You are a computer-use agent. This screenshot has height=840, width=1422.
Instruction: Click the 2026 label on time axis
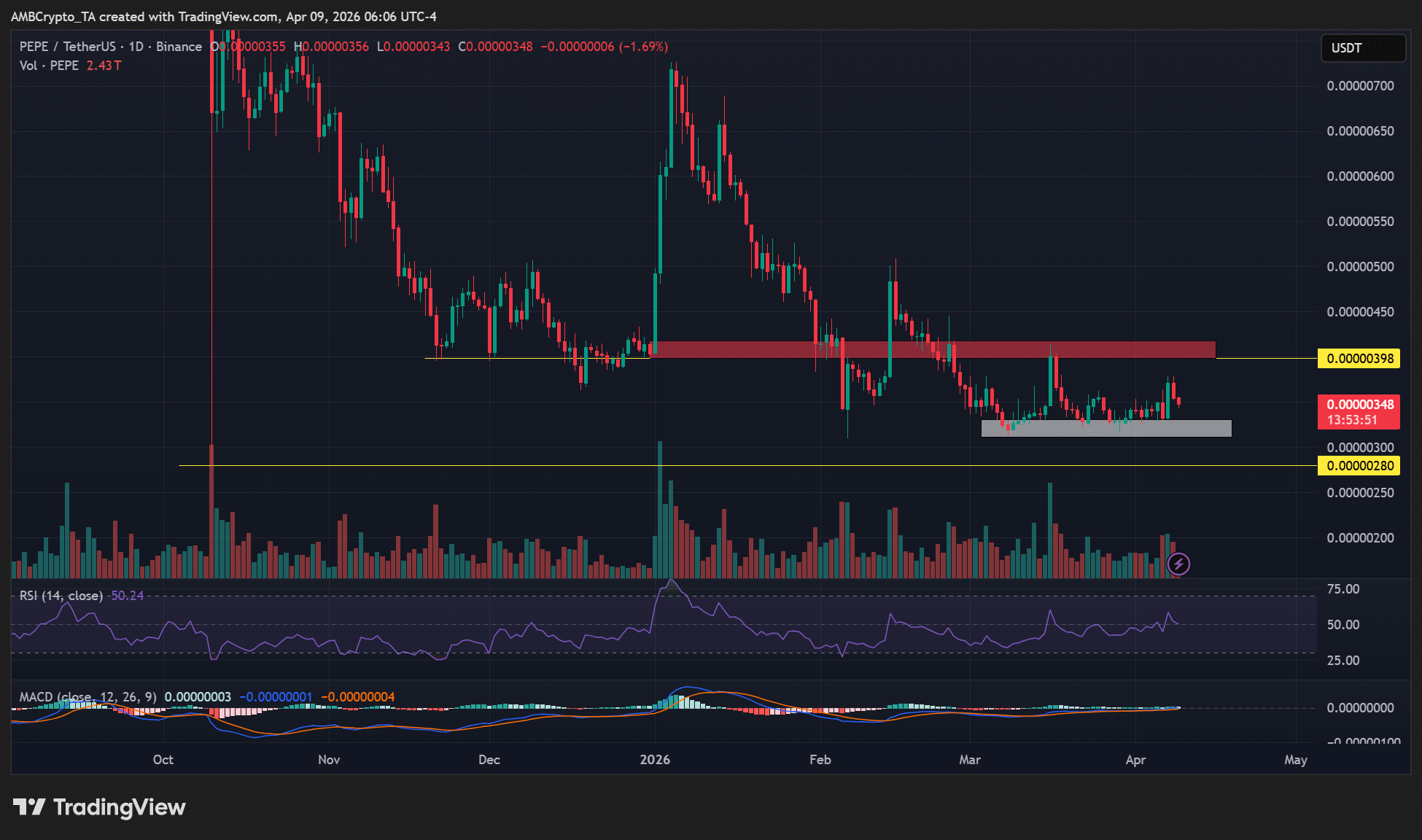[x=655, y=760]
